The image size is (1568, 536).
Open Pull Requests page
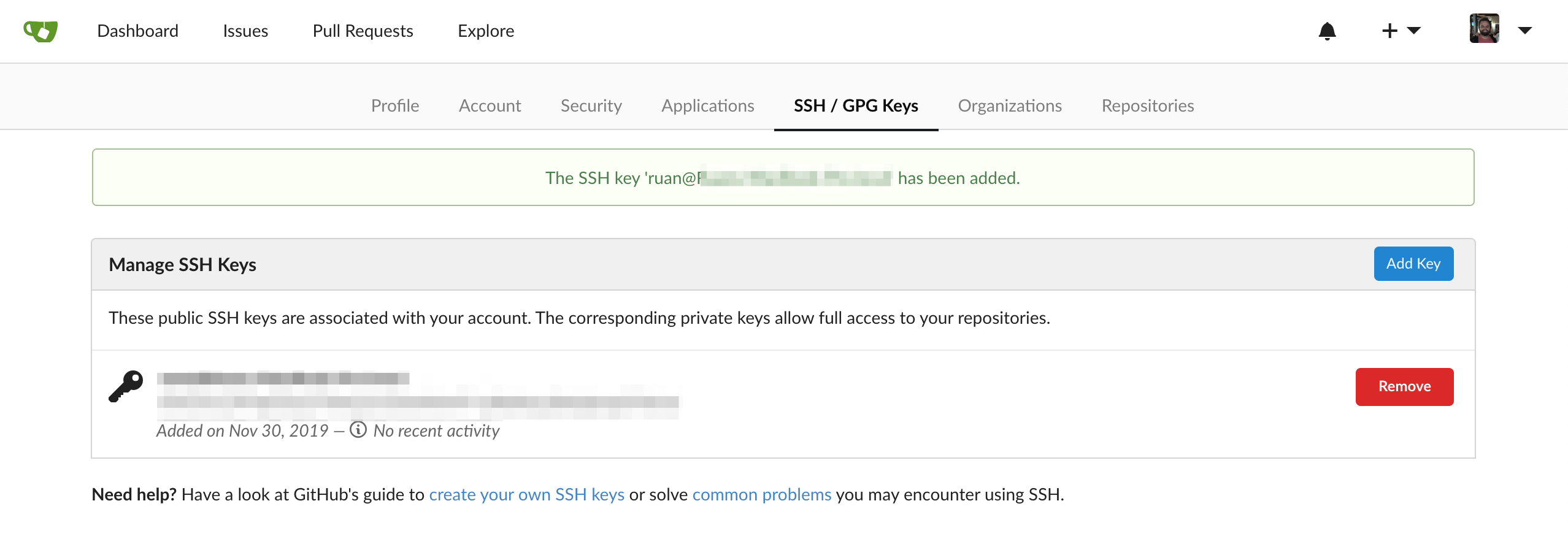click(363, 31)
